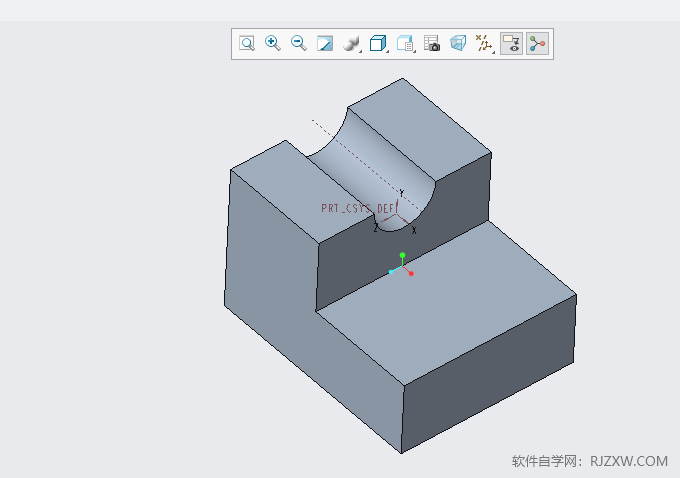Screen dimensions: 680x478
Task: Enable Perspective View from the toolbar
Action: coord(458,43)
